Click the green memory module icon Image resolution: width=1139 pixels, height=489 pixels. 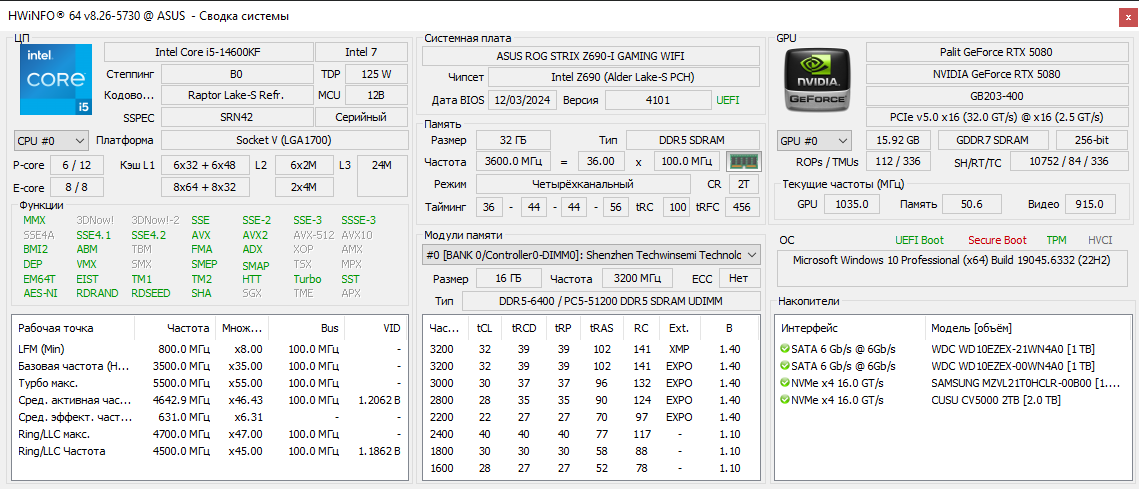pos(741,161)
